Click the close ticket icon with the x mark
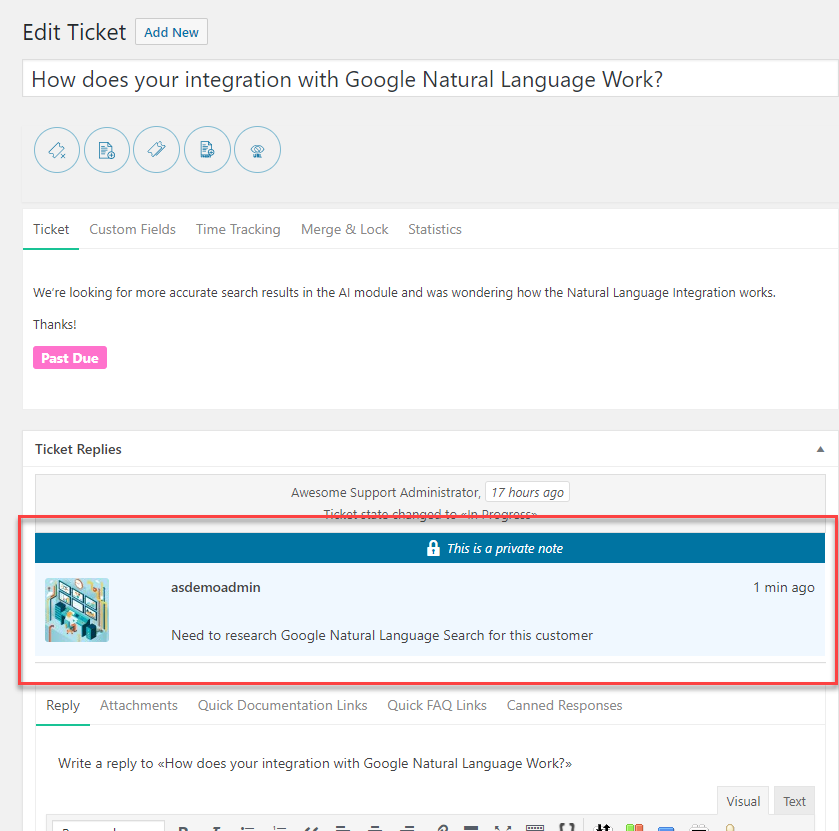Viewport: 839px width, 831px height. pyautogui.click(x=57, y=150)
